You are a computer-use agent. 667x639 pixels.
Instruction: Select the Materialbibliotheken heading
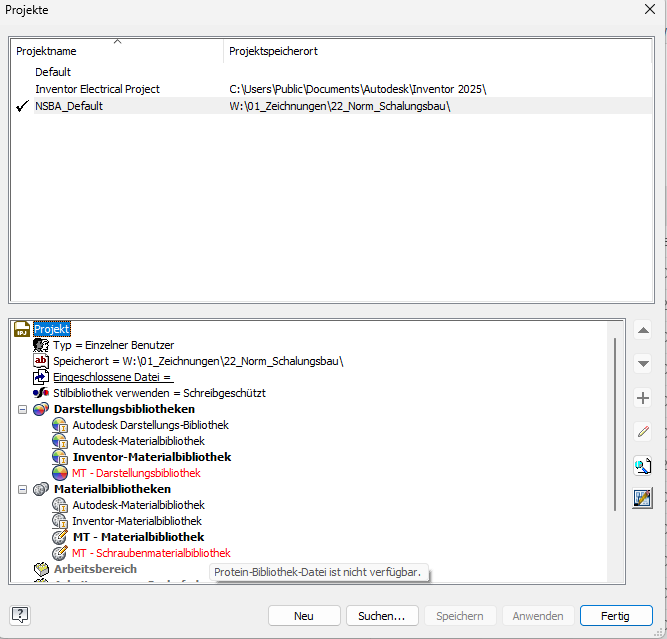pos(112,489)
